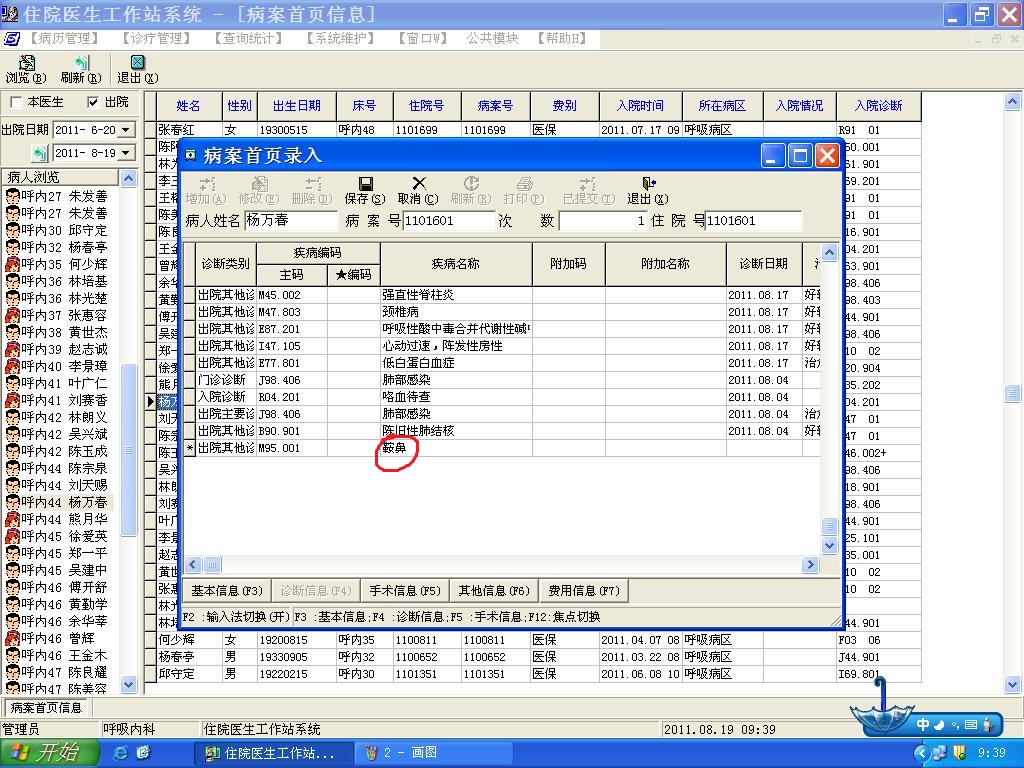Switch to 手术信息(F5) tab
The image size is (1024, 768).
pyautogui.click(x=405, y=591)
